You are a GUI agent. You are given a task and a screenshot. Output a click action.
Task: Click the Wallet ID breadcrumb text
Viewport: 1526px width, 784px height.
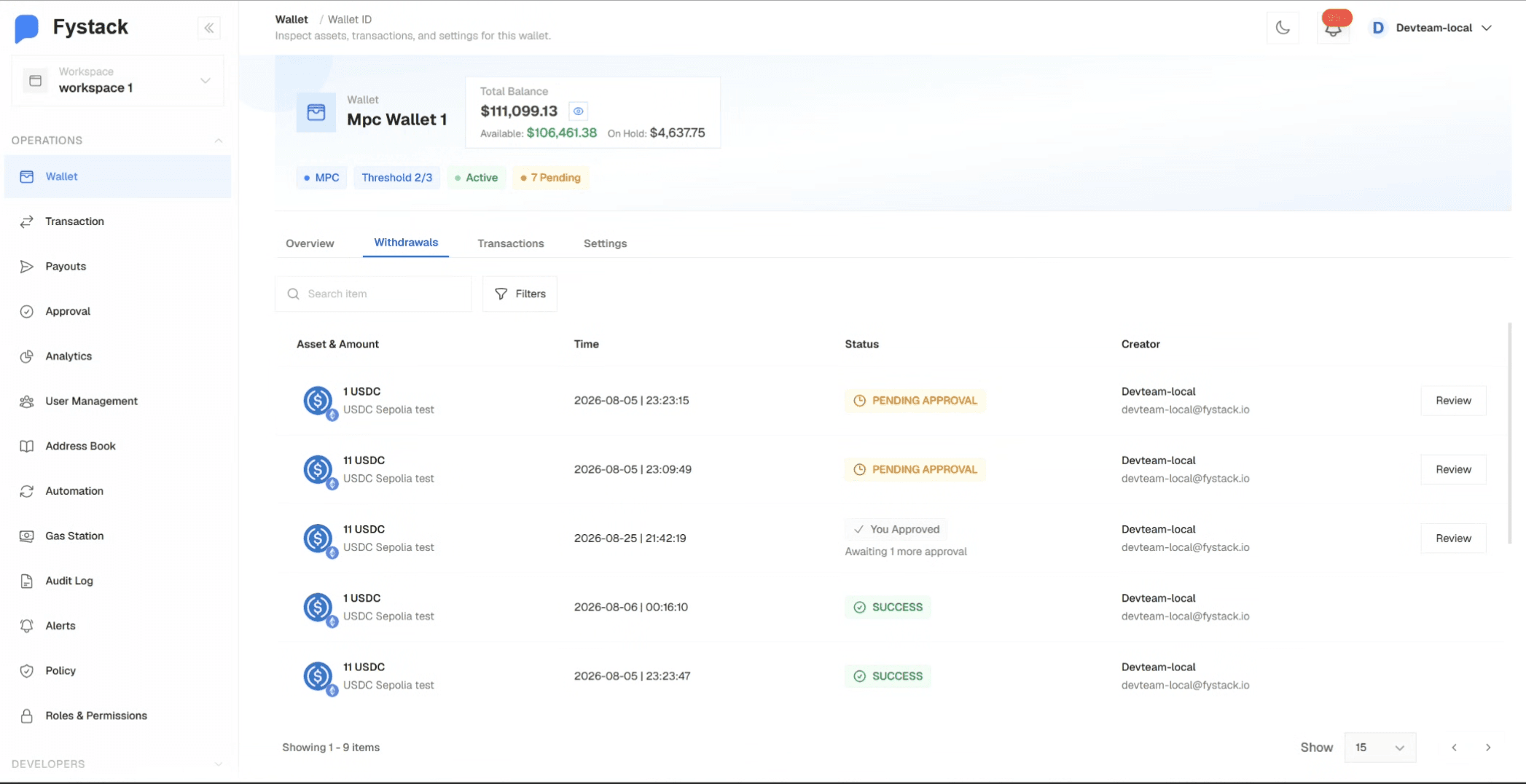(x=350, y=20)
